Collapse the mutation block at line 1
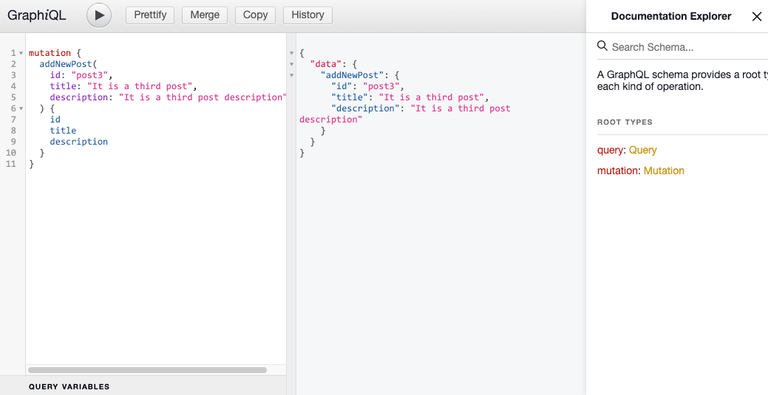The width and height of the screenshot is (768, 395). point(21,53)
